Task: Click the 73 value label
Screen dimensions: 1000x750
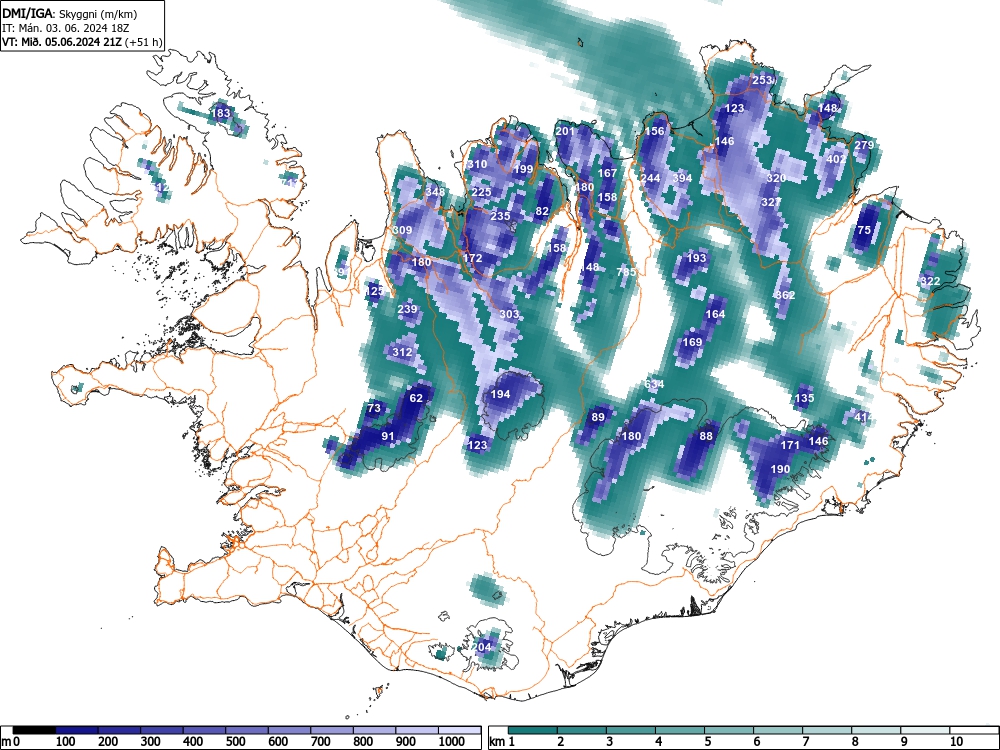Action: 374,408
